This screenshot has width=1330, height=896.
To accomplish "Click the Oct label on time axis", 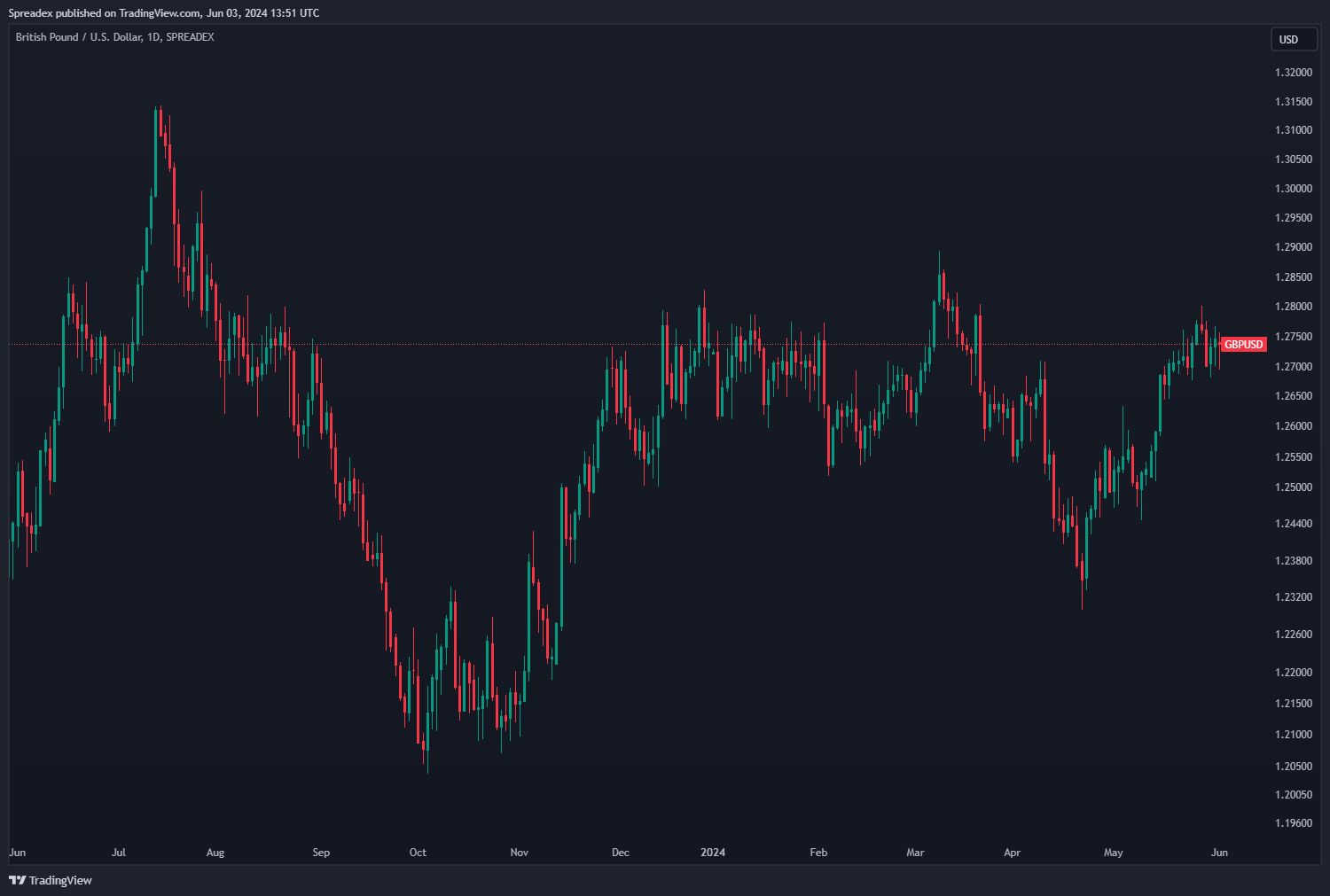I will (x=418, y=853).
